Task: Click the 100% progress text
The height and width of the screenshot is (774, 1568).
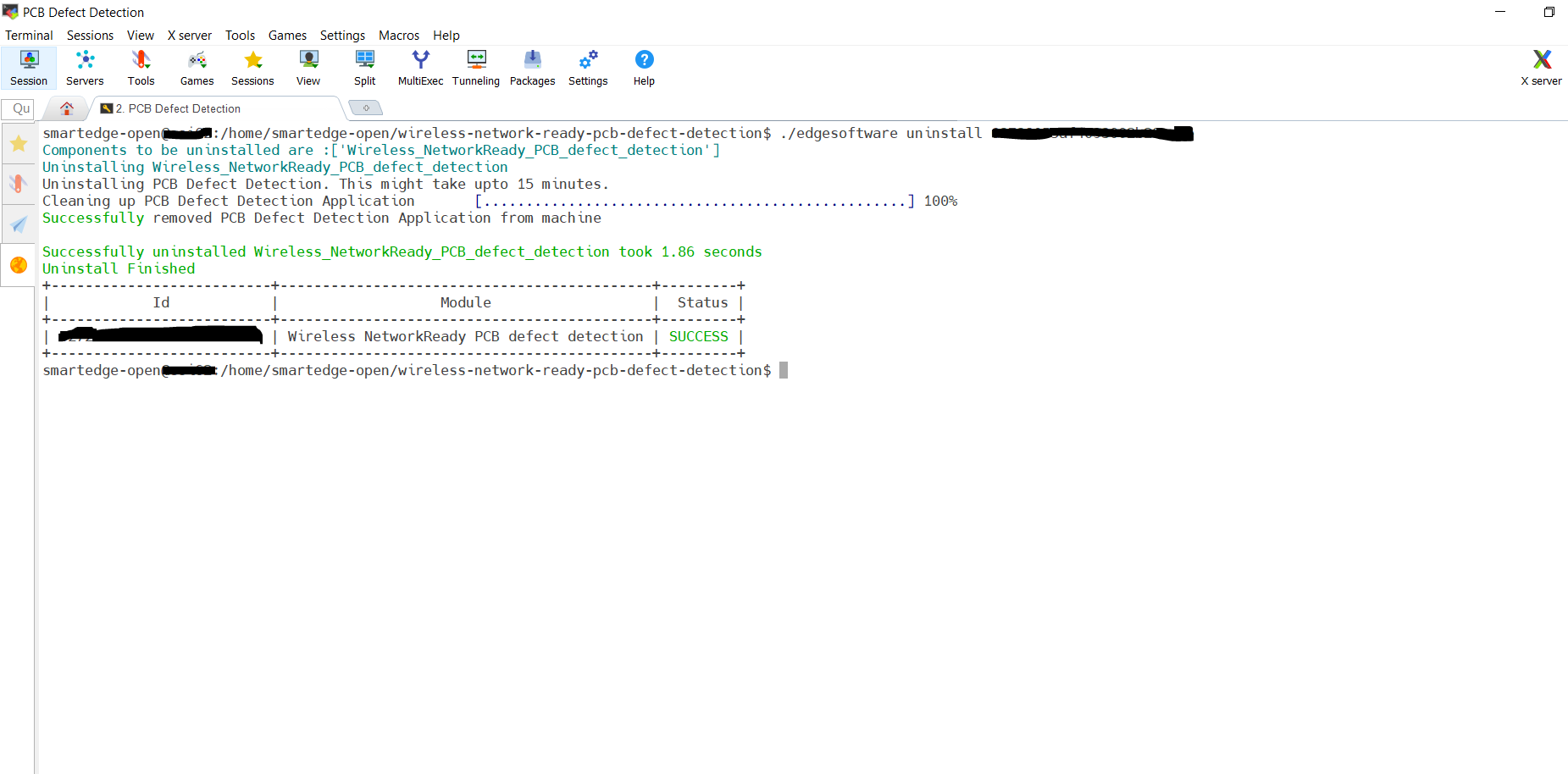Action: (x=940, y=201)
